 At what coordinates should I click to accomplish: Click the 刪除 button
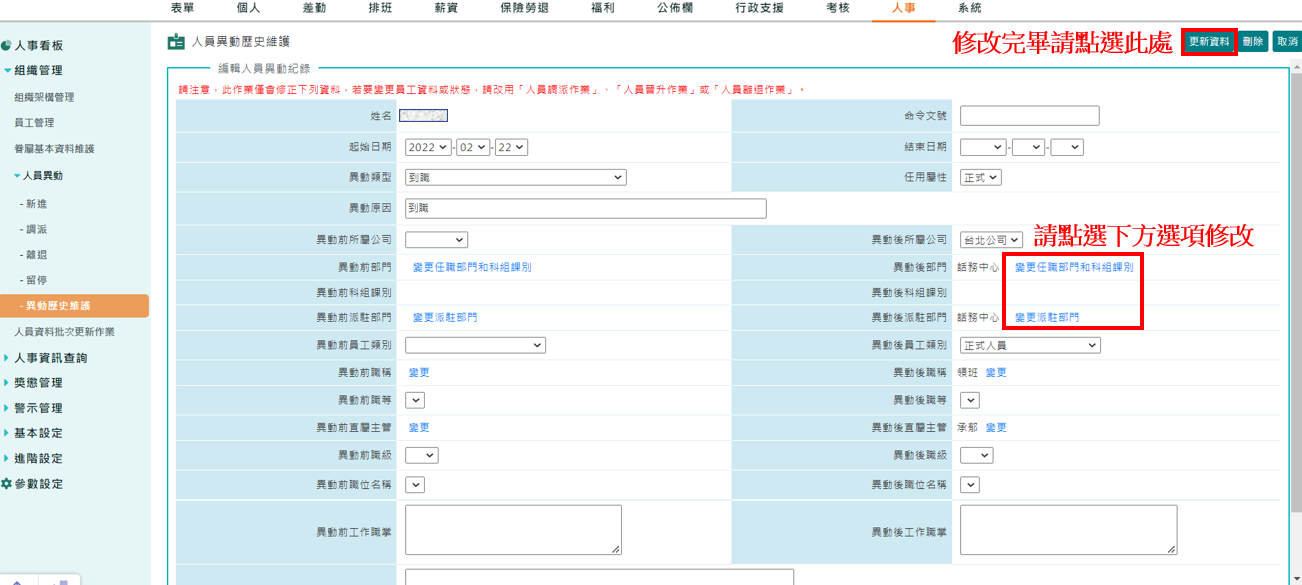coord(1253,42)
